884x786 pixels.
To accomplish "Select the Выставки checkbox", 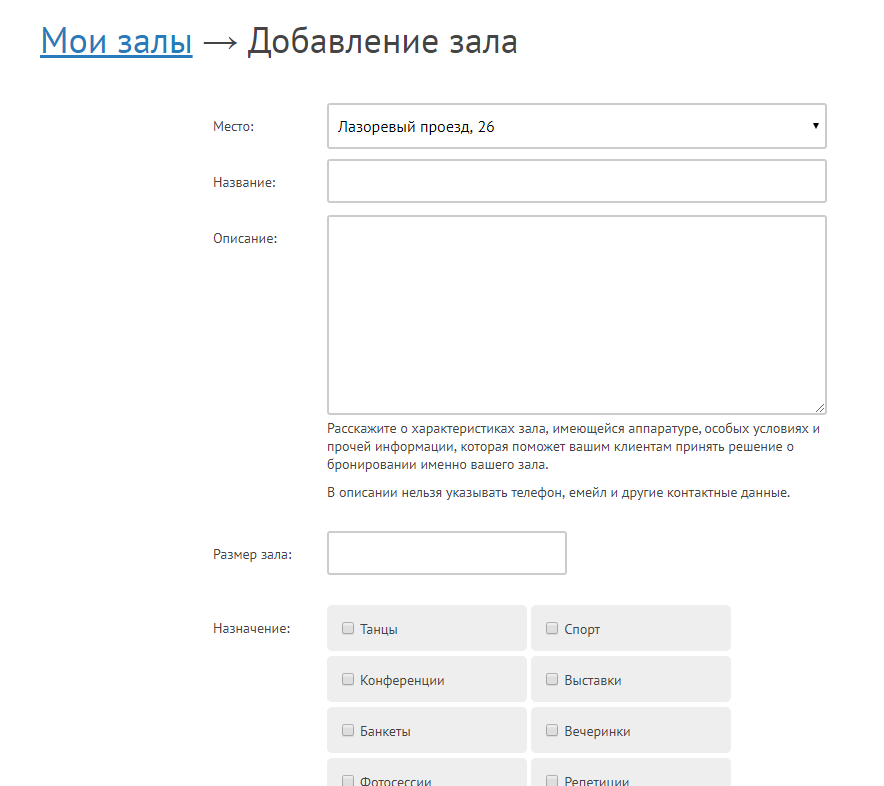I will 552,680.
